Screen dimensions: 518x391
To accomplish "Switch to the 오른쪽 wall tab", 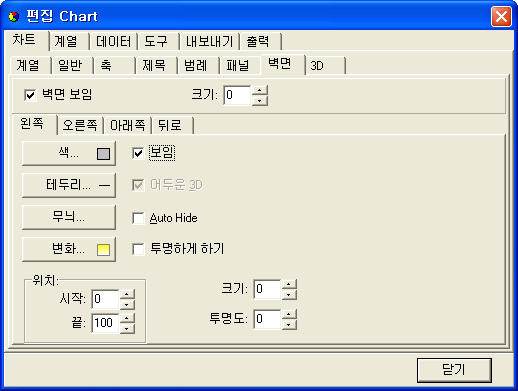I will (x=80, y=126).
